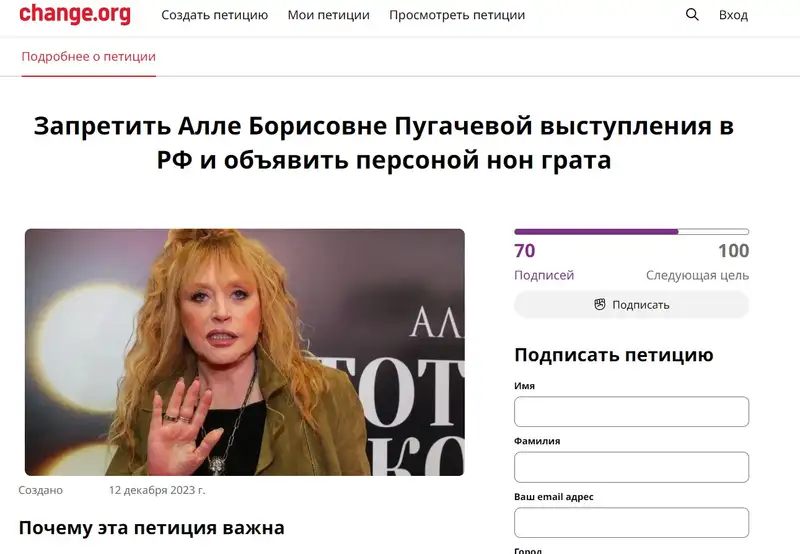The width and height of the screenshot is (800, 554).
Task: Click the Вход login link
Action: click(x=733, y=15)
